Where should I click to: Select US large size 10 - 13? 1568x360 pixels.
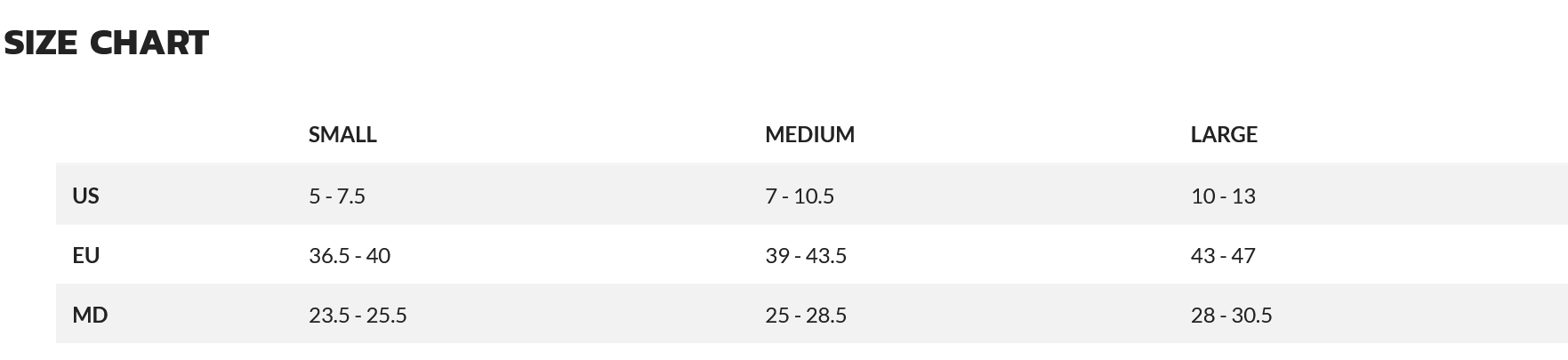pyautogui.click(x=1223, y=196)
